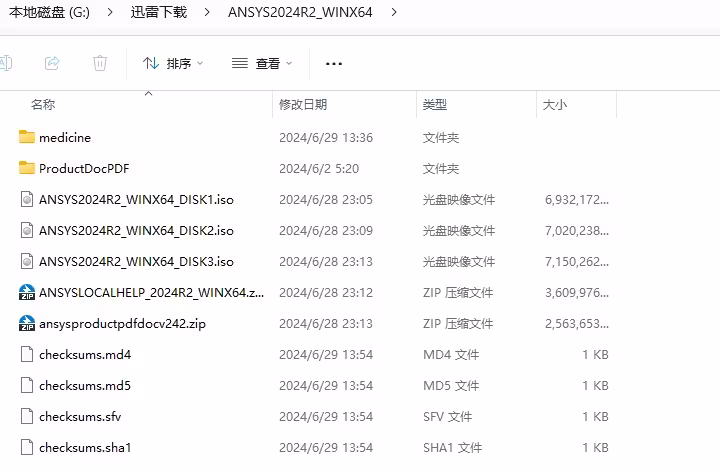Click the size 7,020,238... of DISK2.iso
The width and height of the screenshot is (720, 474).
pos(577,231)
